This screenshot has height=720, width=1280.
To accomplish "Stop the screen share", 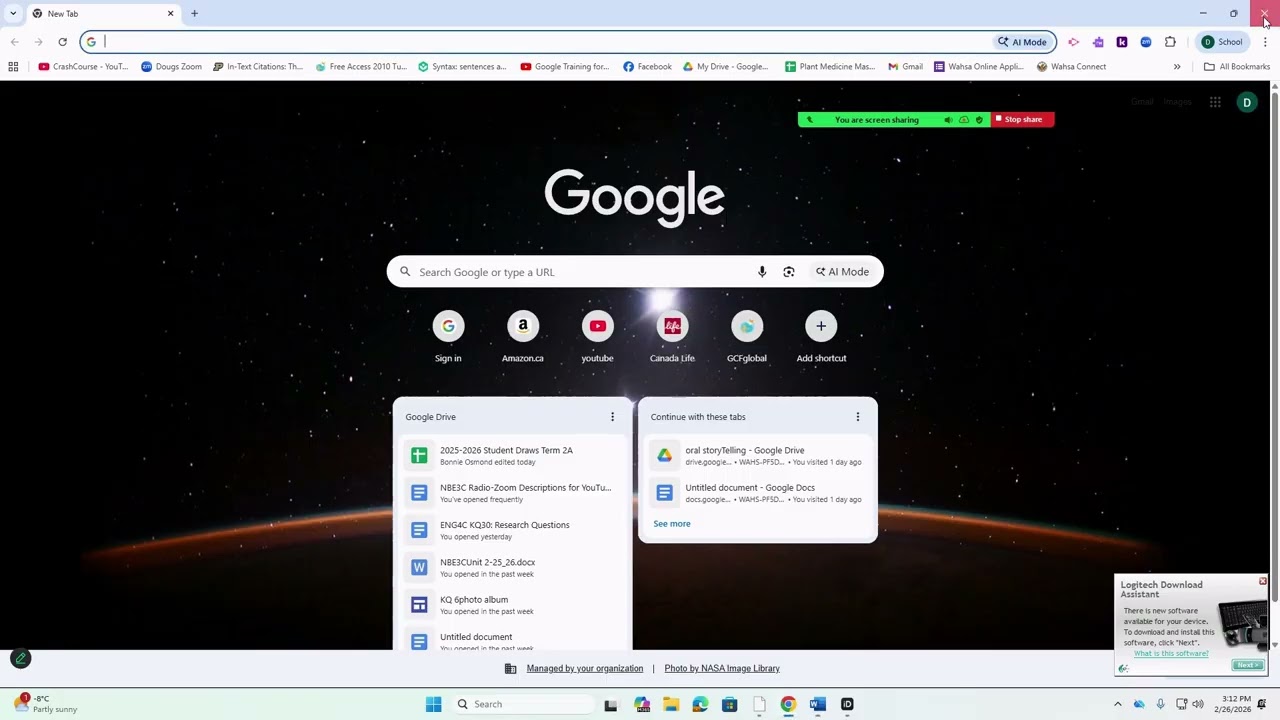I will (x=1022, y=119).
